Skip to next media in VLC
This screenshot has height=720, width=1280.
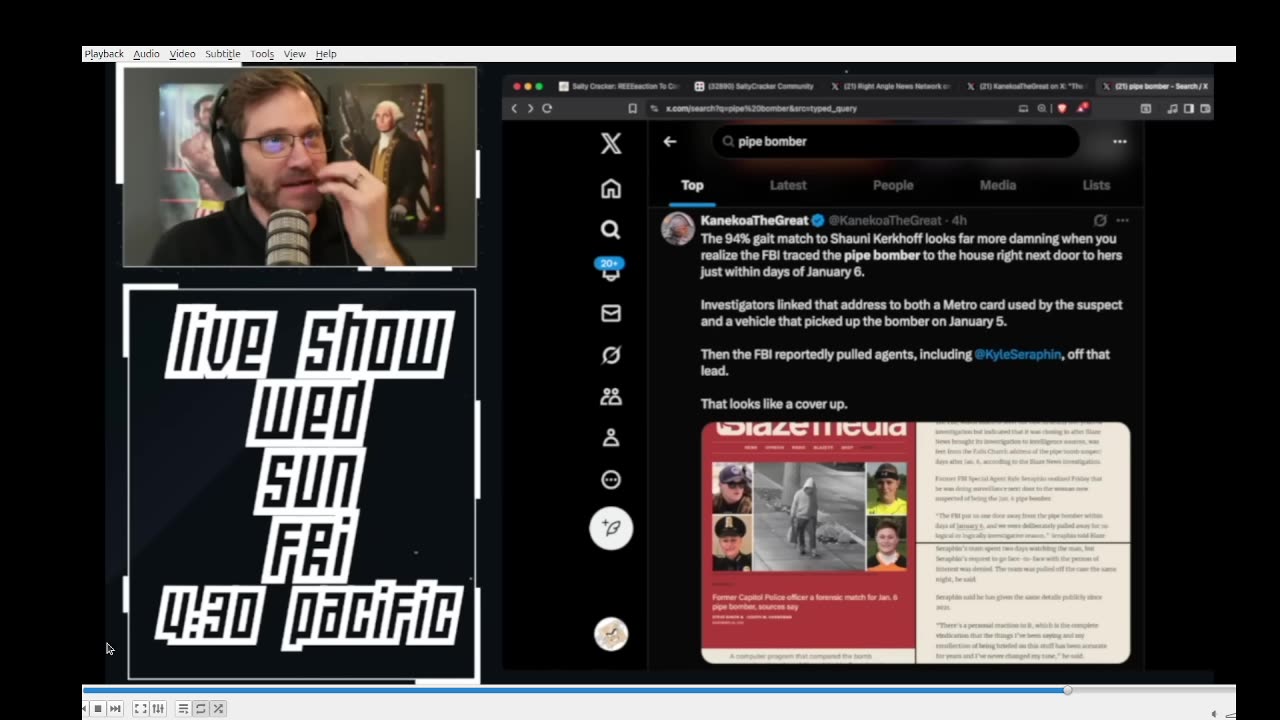pyautogui.click(x=115, y=708)
